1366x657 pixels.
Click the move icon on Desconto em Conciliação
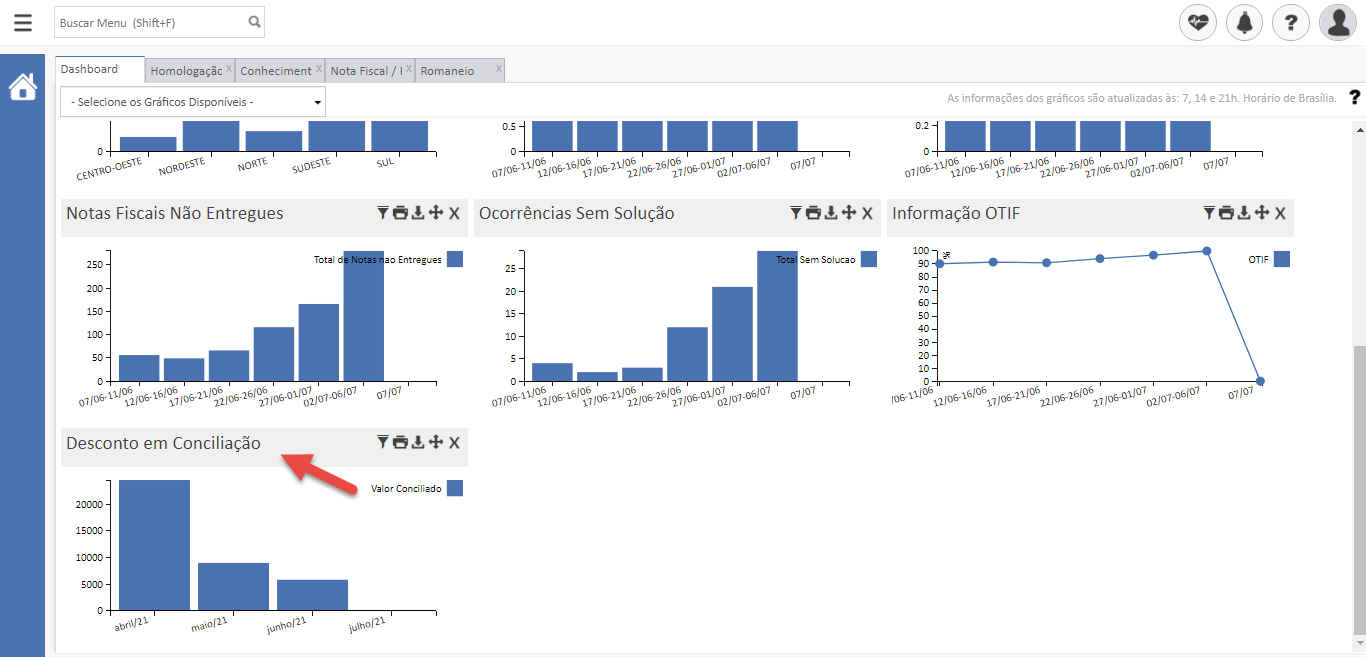pos(436,443)
